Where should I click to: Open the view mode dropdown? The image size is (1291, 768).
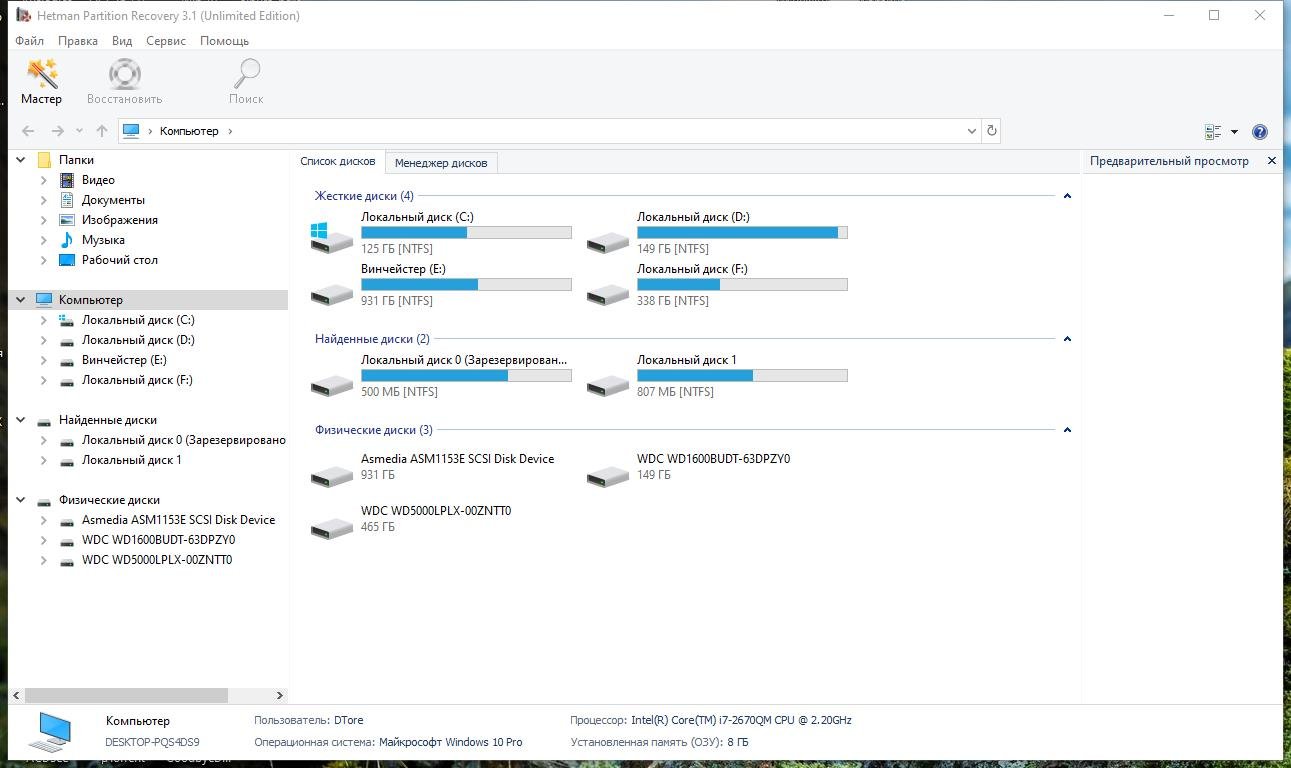click(x=1234, y=132)
